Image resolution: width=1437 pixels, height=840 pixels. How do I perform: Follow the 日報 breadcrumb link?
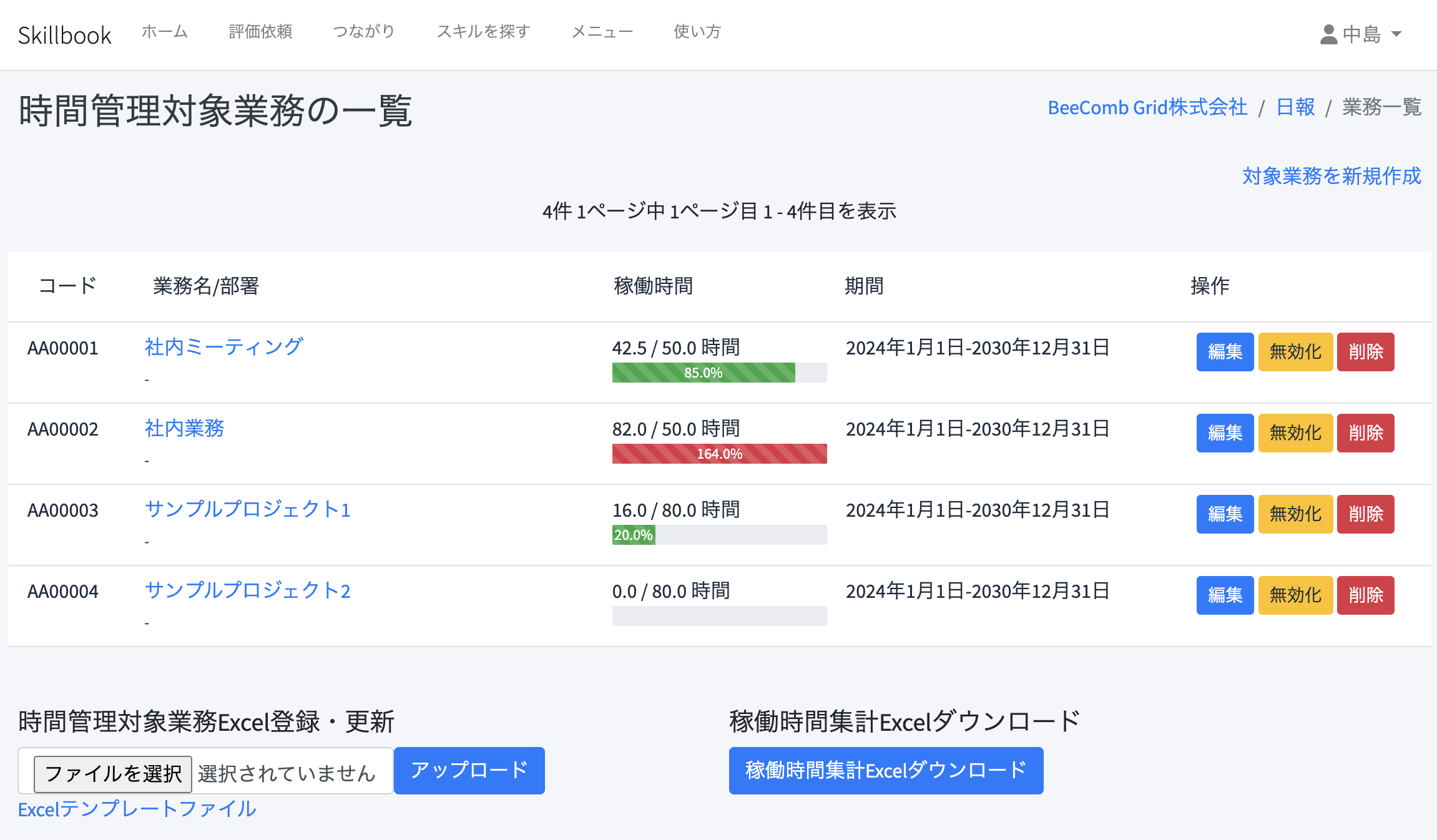pyautogui.click(x=1295, y=107)
